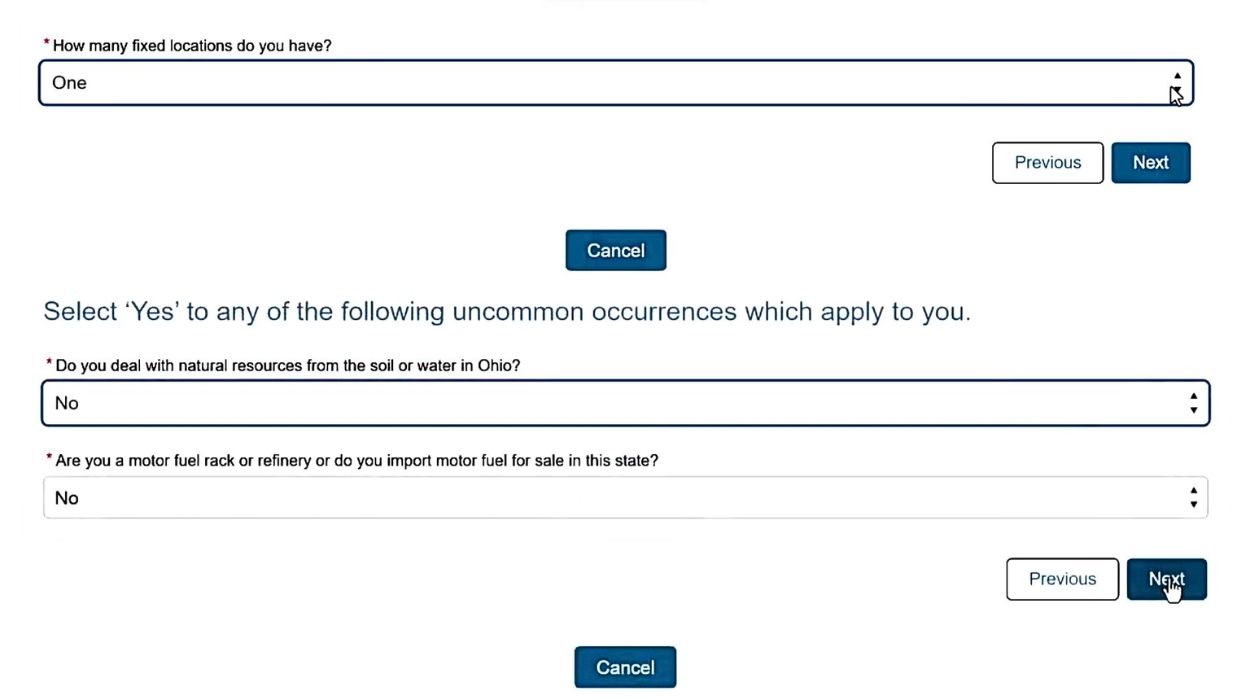Open the natural resources question dropdown
This screenshot has width=1250, height=700.
(x=625, y=402)
